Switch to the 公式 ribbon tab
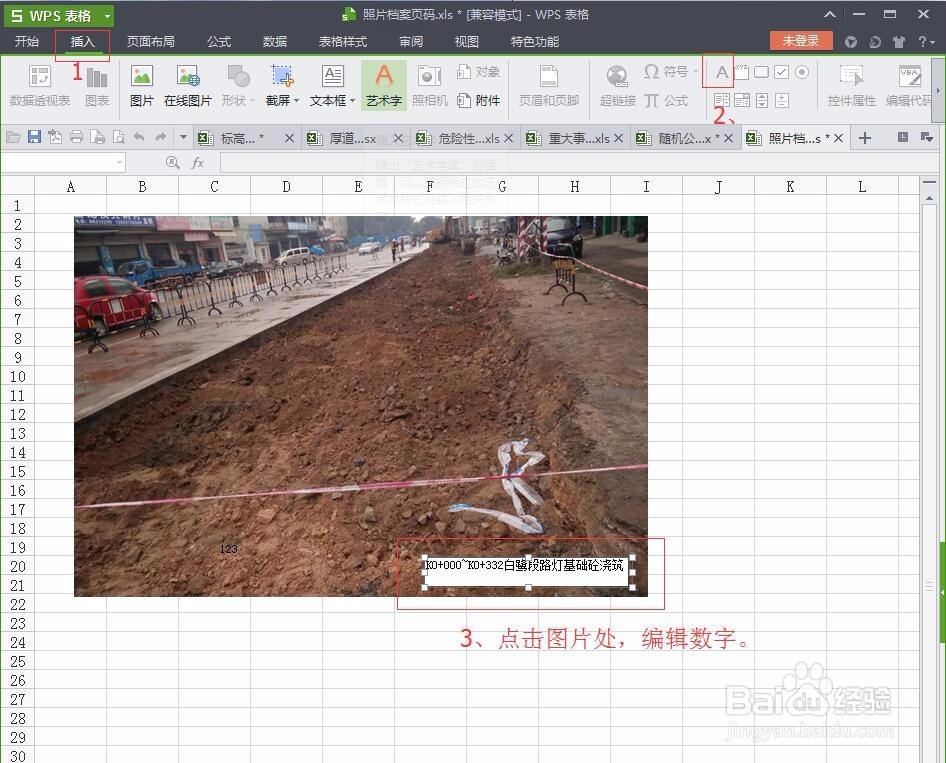 (x=219, y=41)
